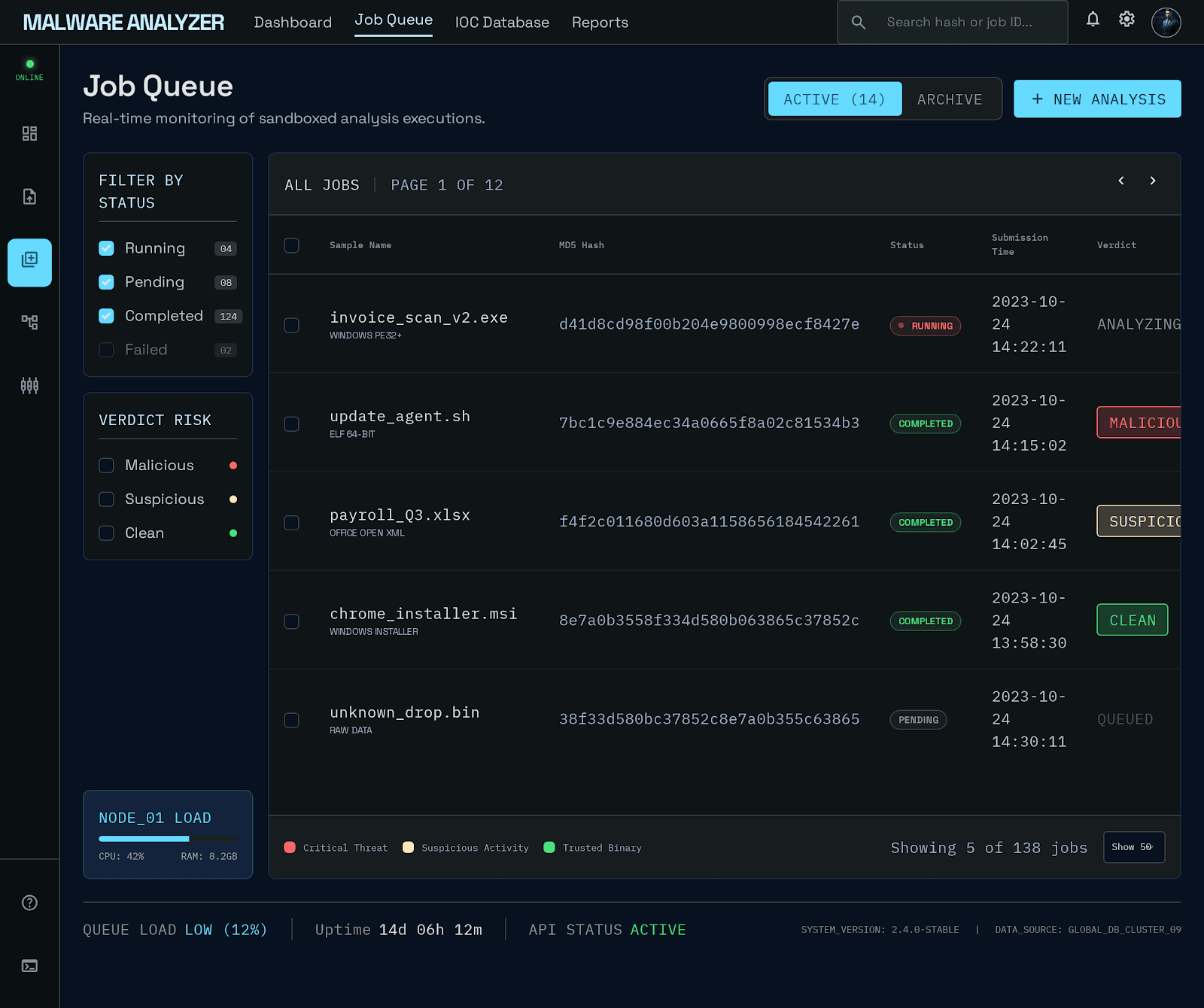Sort by the MD5 Hash column header
This screenshot has height=1008, width=1204.
click(582, 245)
